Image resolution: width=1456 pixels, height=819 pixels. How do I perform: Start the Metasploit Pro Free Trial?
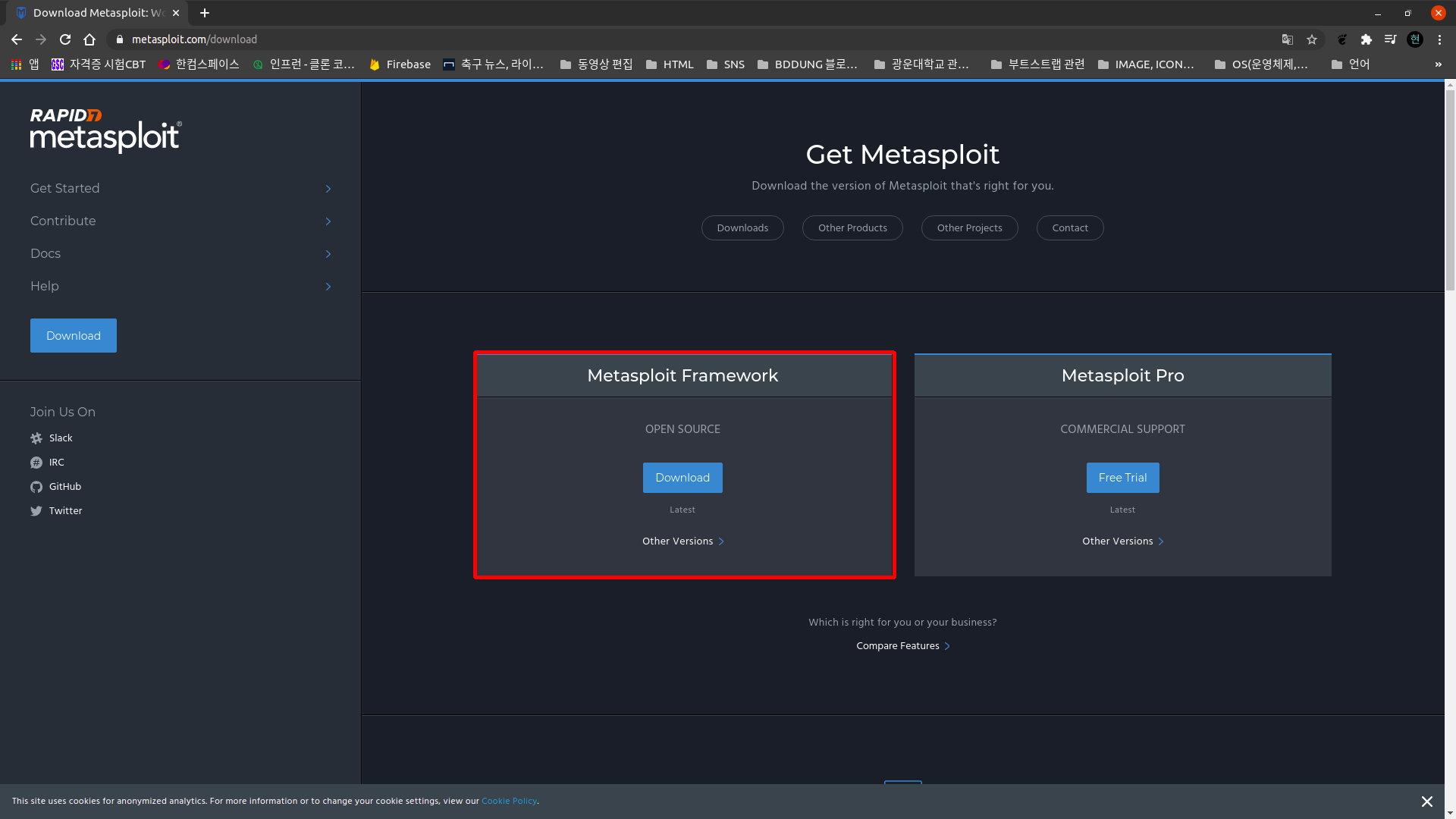click(1122, 477)
